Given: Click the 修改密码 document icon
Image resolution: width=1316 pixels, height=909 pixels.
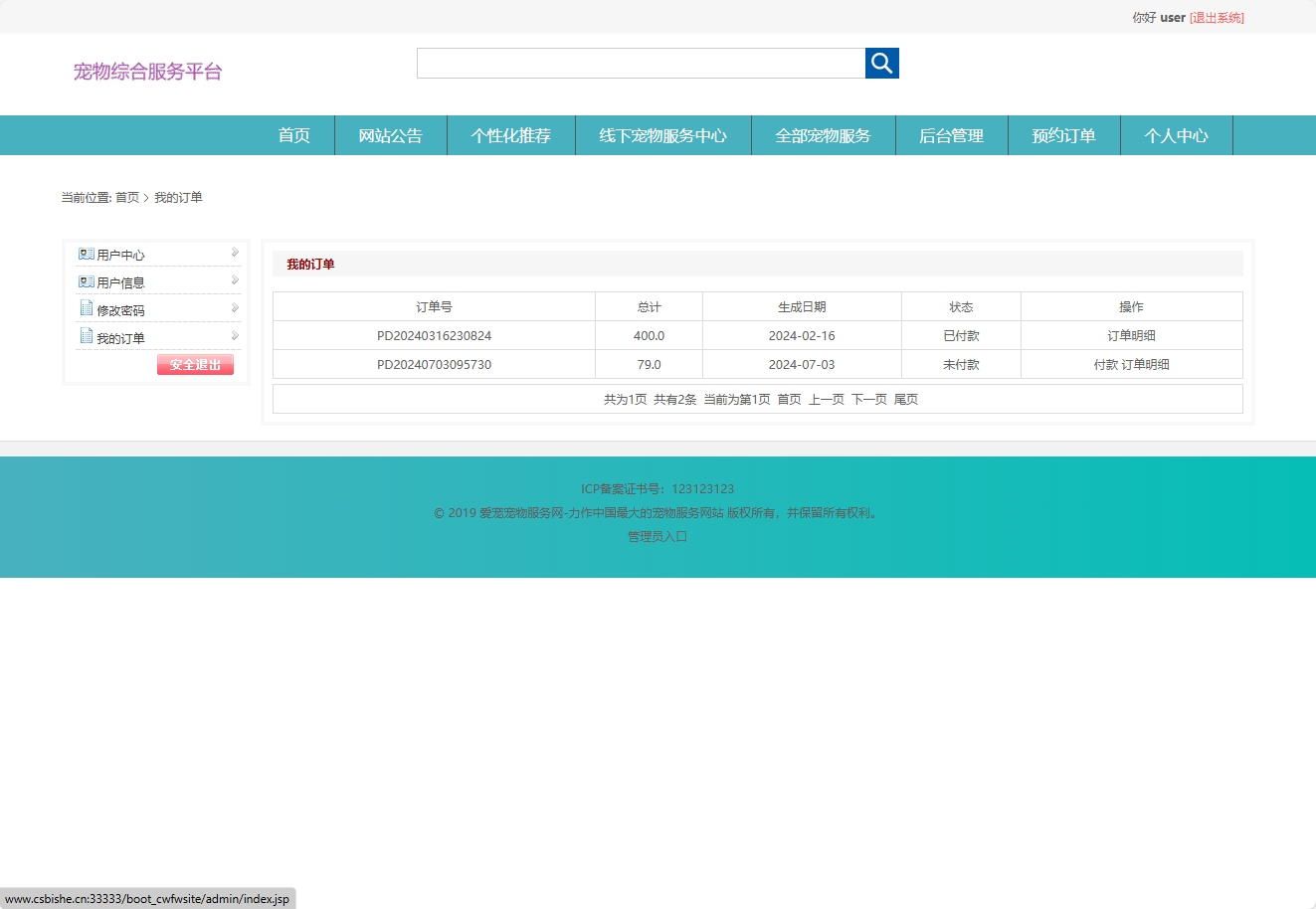Looking at the screenshot, I should (87, 309).
